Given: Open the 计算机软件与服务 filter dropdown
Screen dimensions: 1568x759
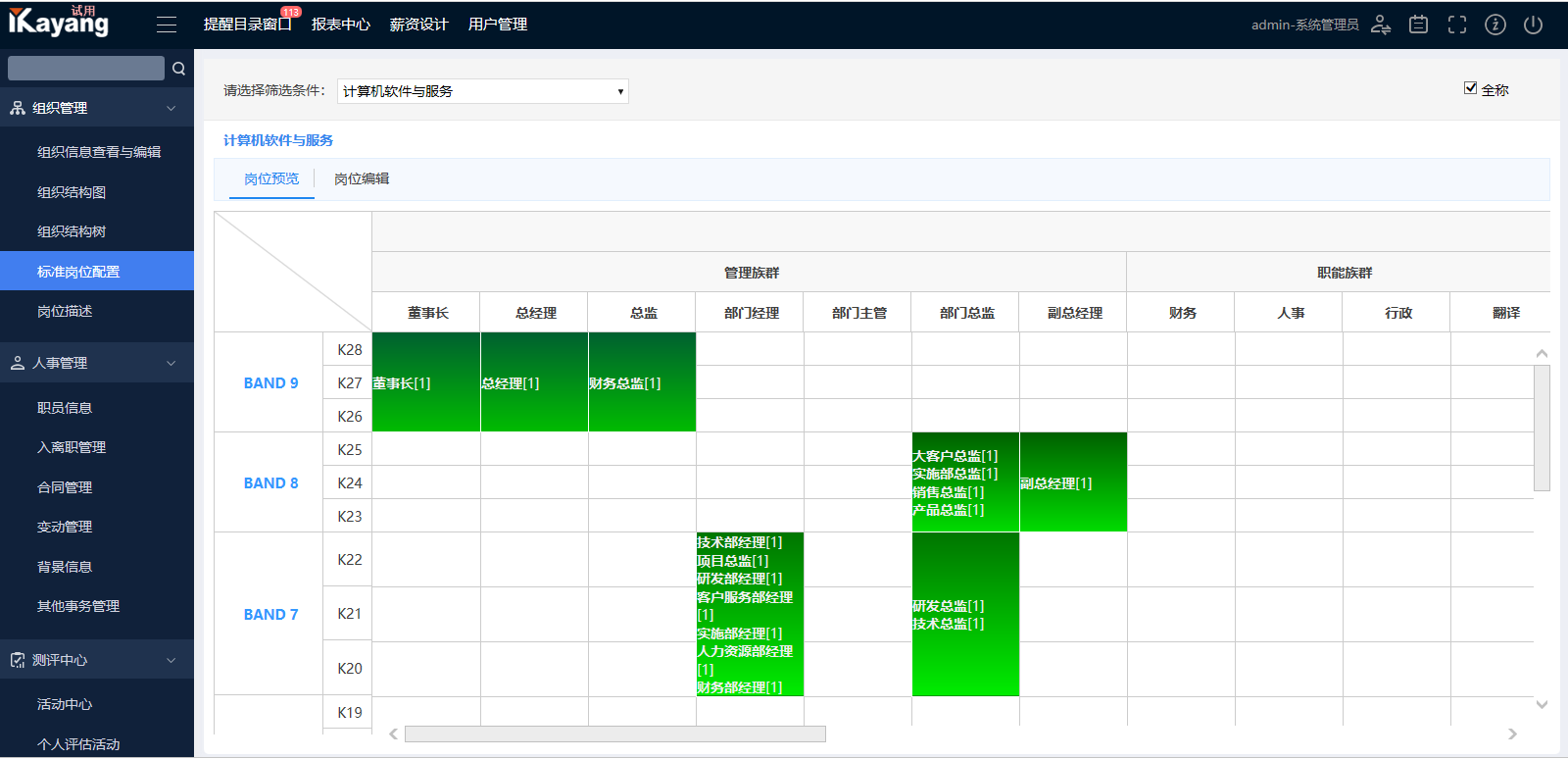Looking at the screenshot, I should point(483,91).
